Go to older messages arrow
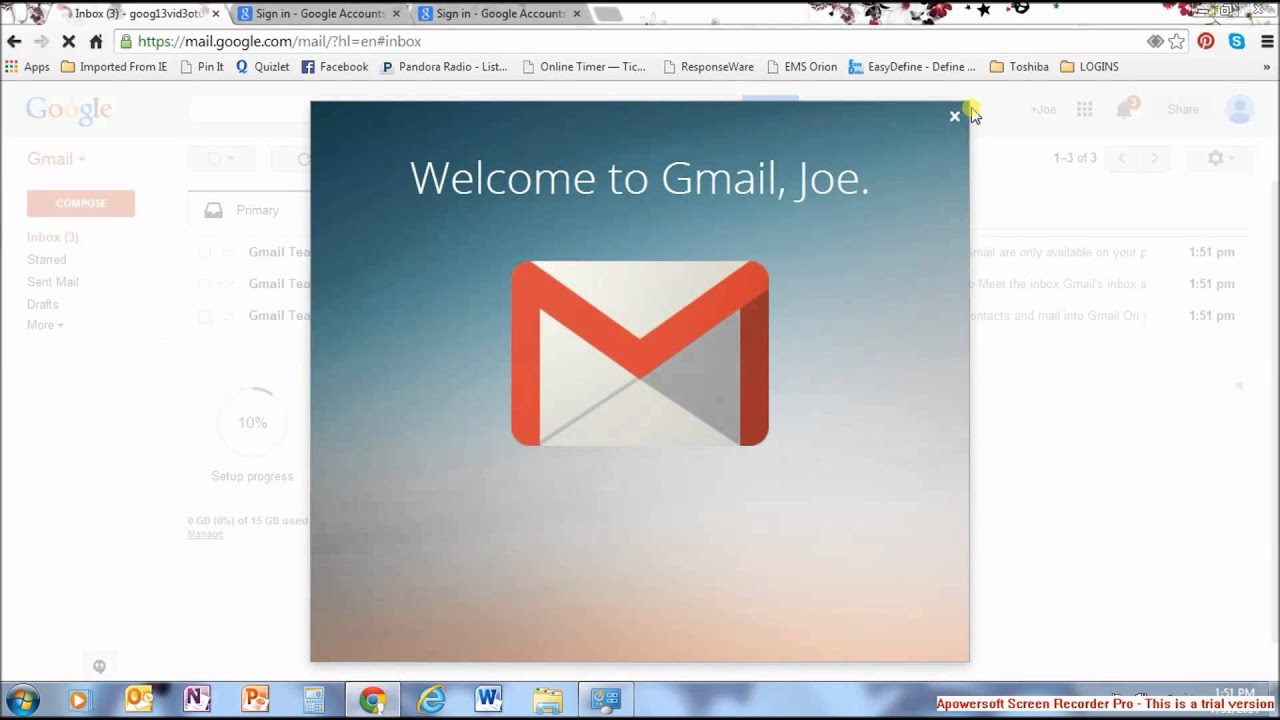 point(1154,159)
